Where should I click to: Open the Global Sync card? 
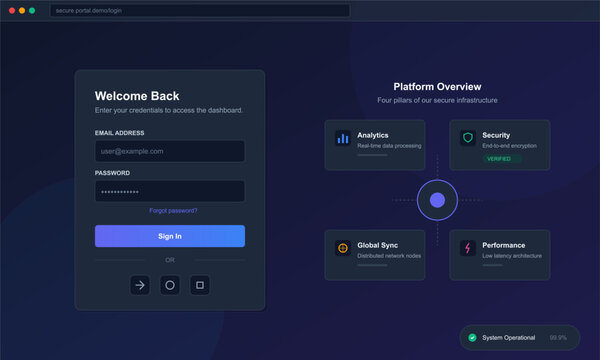(375, 255)
